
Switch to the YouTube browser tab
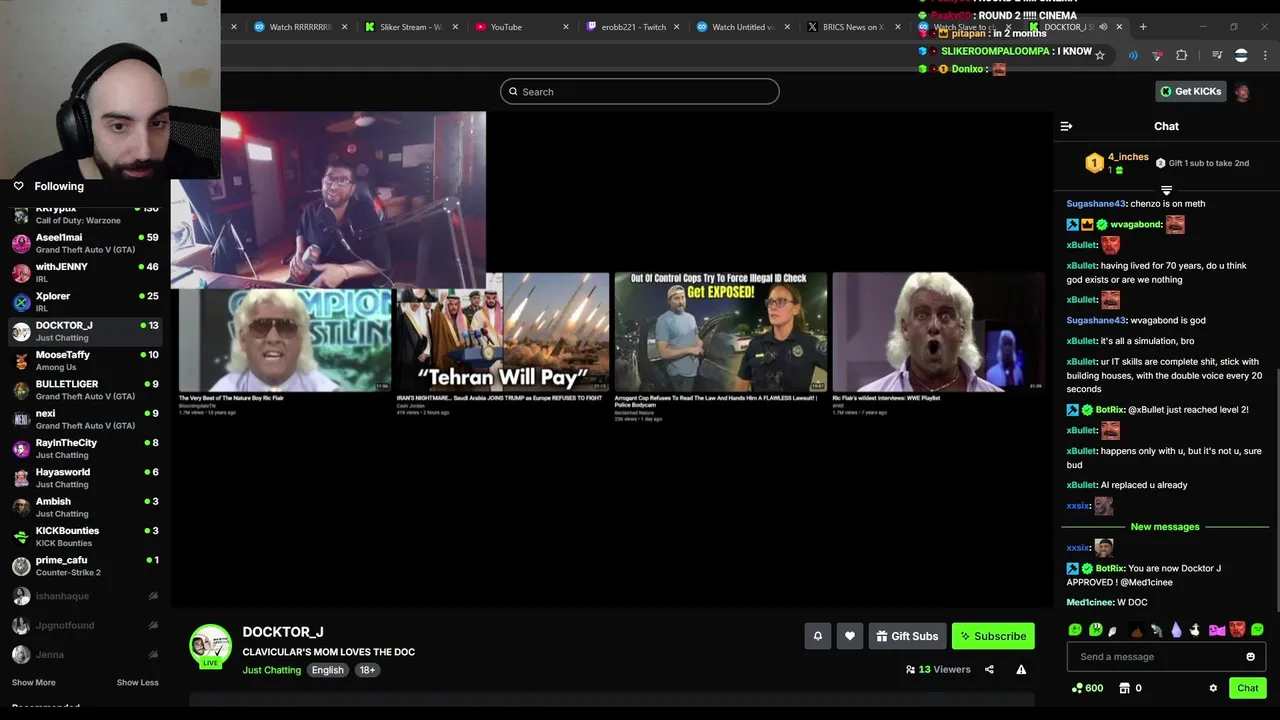coord(520,27)
